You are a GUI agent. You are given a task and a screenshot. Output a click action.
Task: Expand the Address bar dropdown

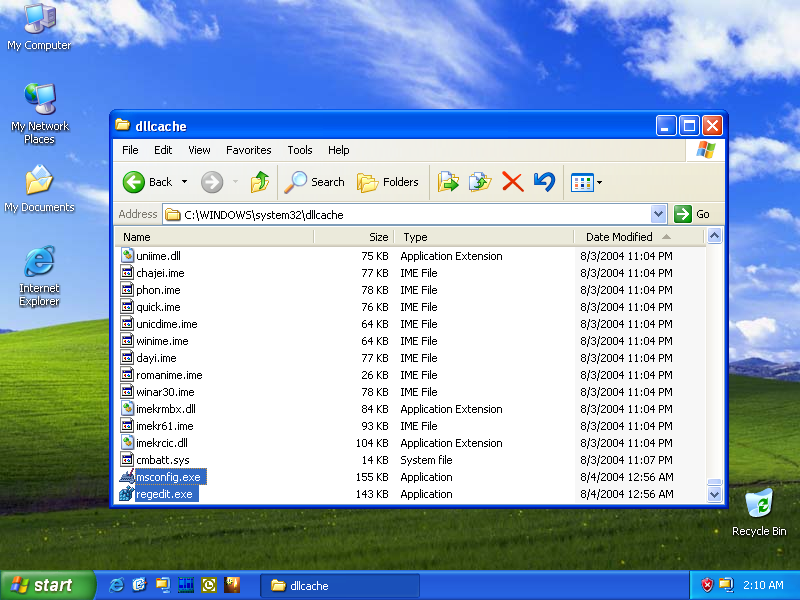[658, 214]
